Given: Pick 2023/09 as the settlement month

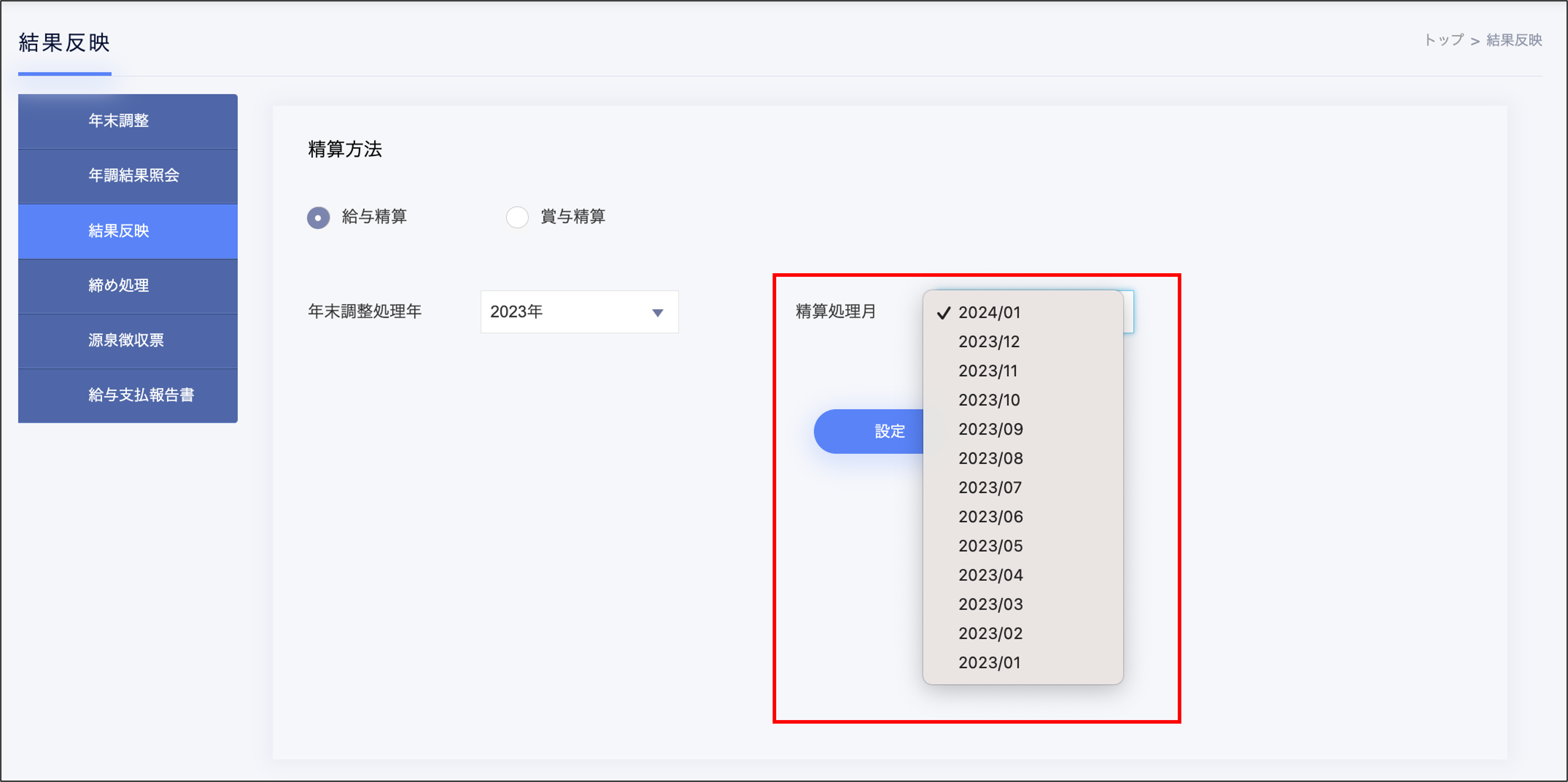Looking at the screenshot, I should point(990,429).
